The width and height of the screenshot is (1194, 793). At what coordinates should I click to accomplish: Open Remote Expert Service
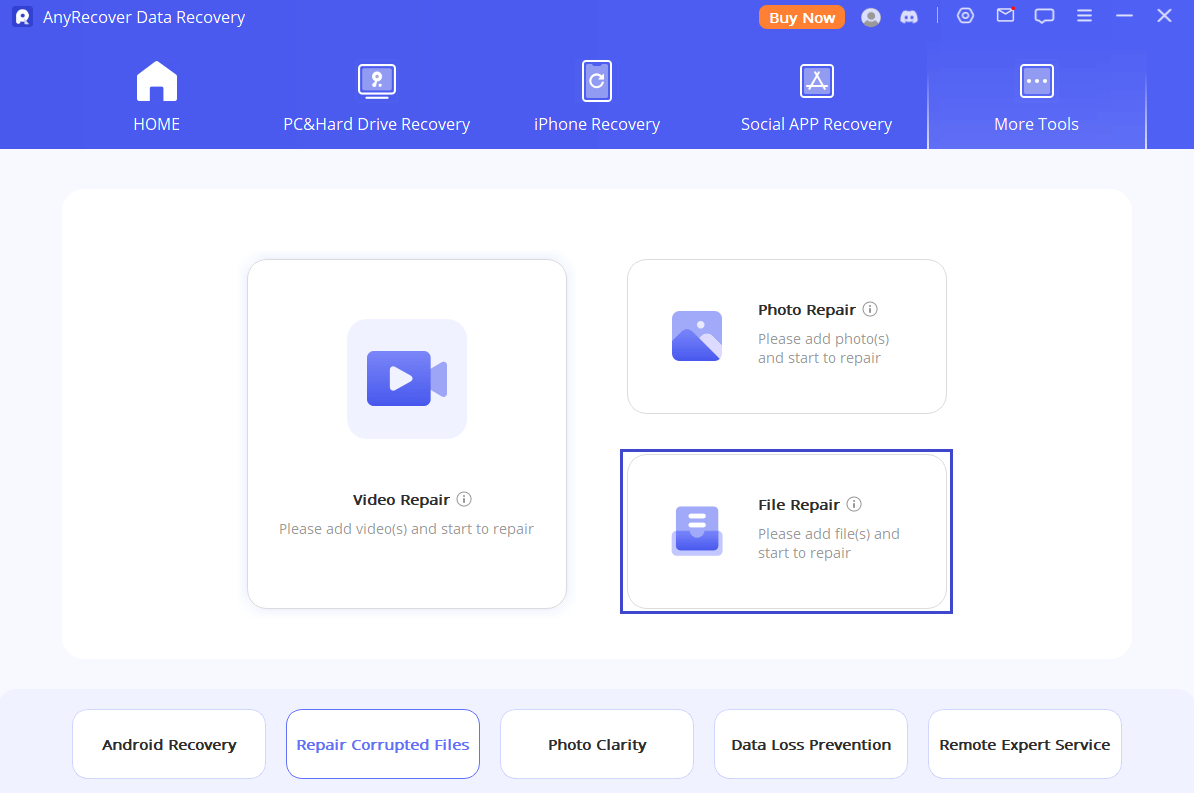[1024, 744]
